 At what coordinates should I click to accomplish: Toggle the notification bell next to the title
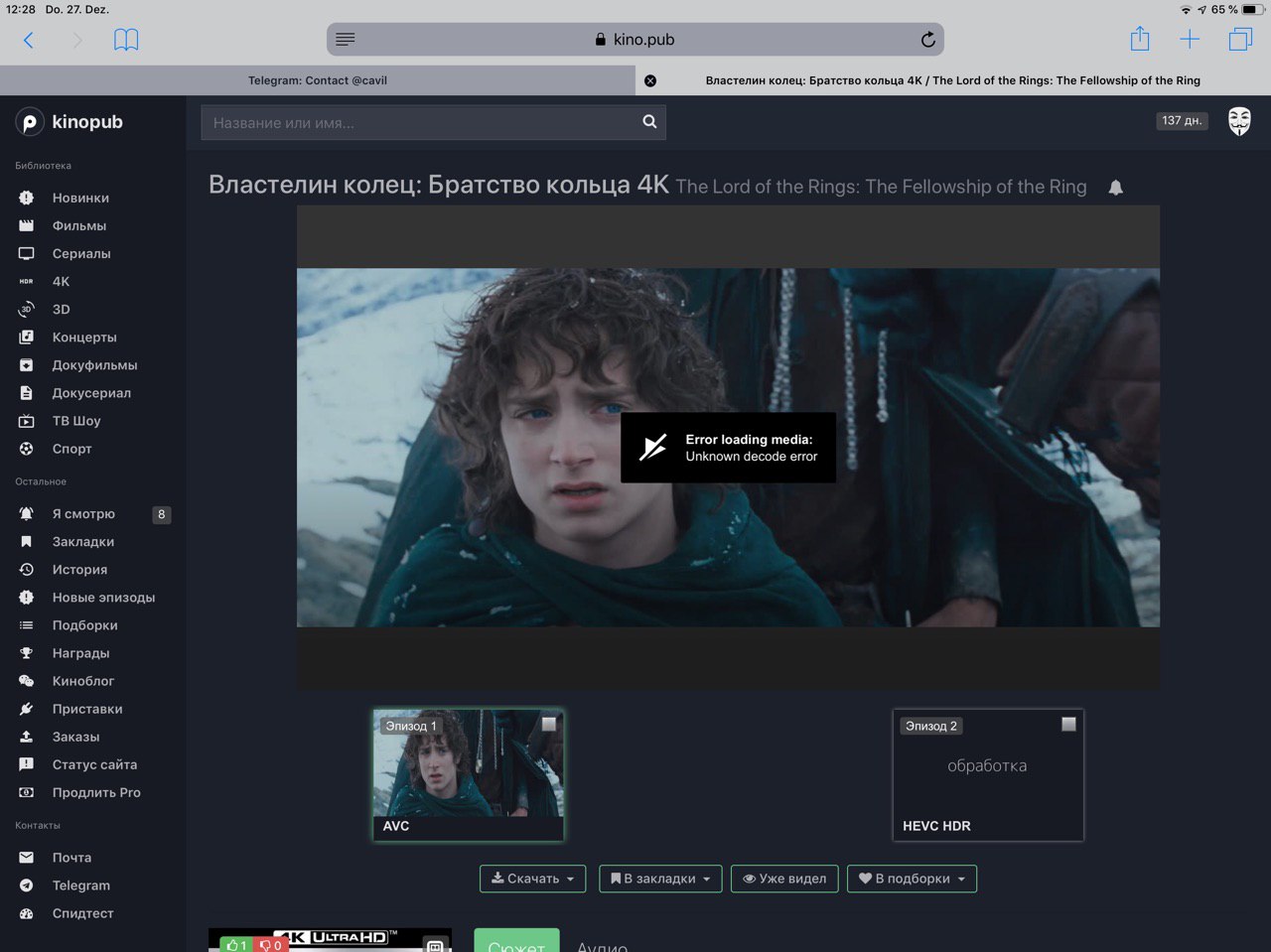pos(1115,188)
